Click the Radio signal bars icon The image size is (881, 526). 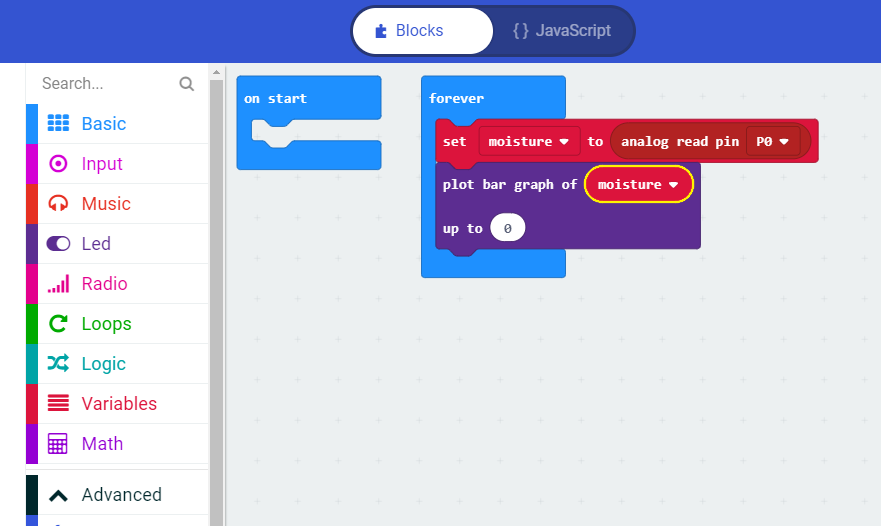[58, 284]
